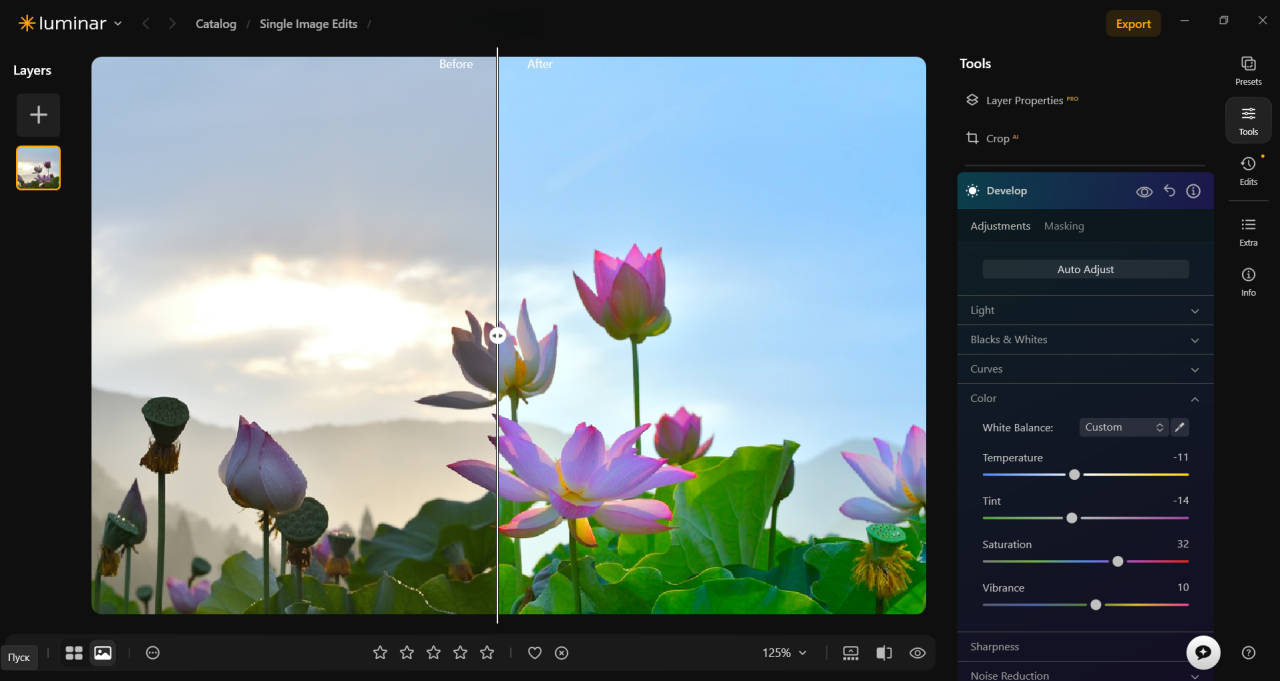The width and height of the screenshot is (1280, 681).
Task: Open the Presets panel icon
Action: coord(1248,70)
